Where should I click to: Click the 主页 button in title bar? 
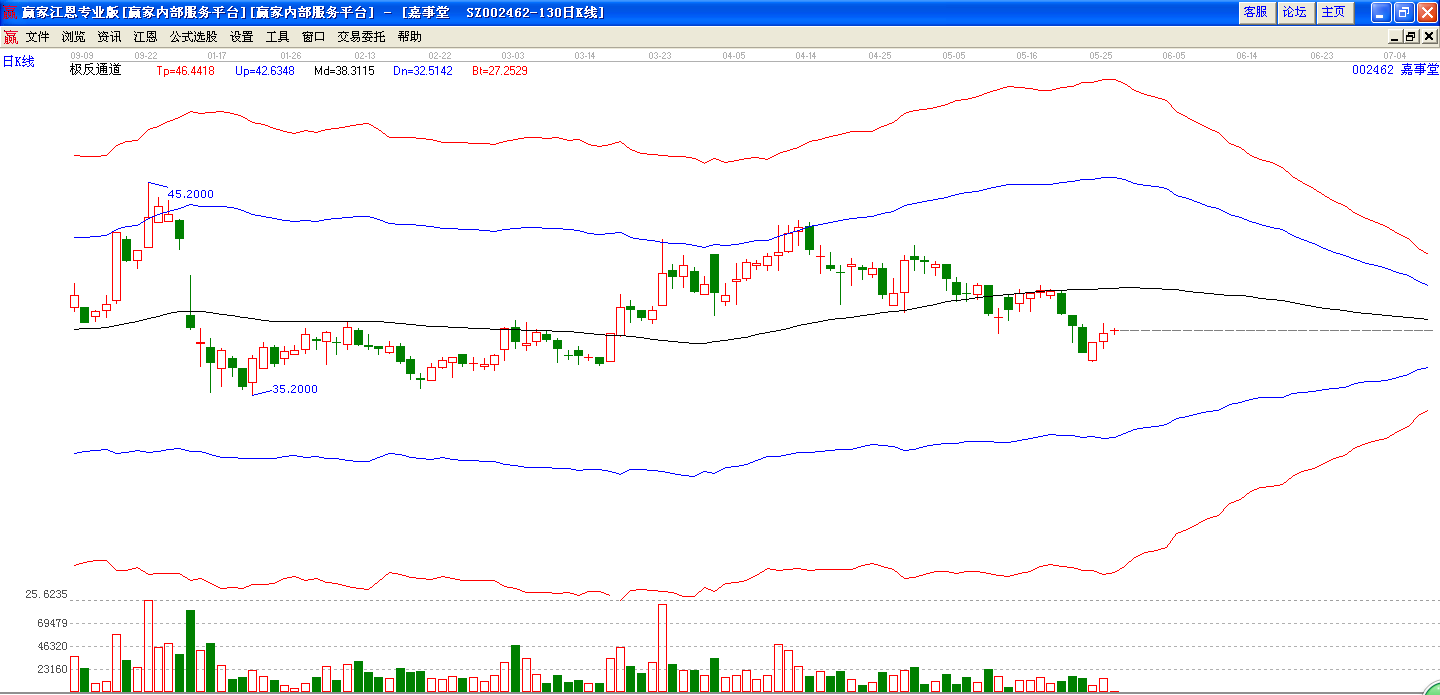1333,12
